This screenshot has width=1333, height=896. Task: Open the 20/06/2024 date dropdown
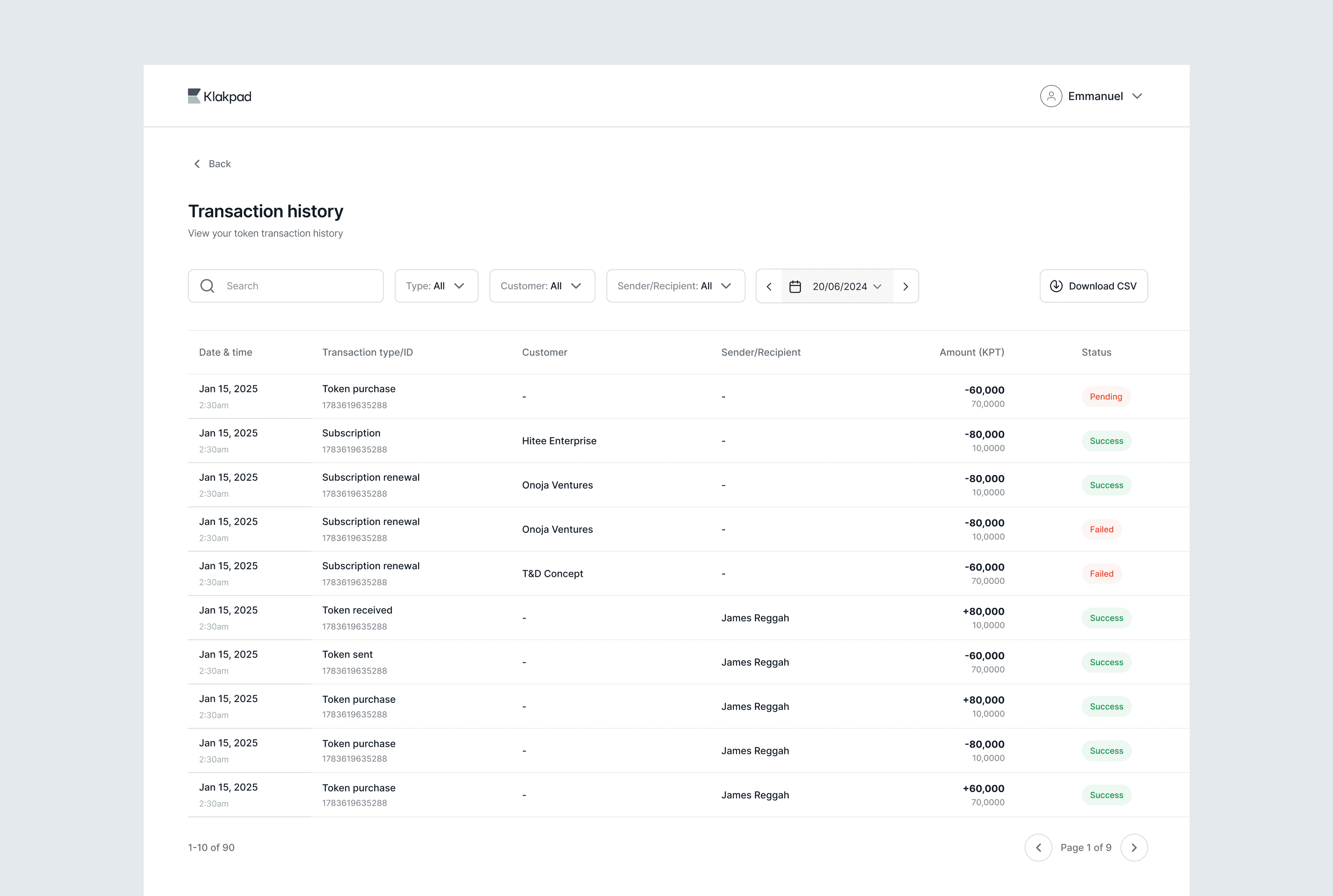[x=847, y=286]
